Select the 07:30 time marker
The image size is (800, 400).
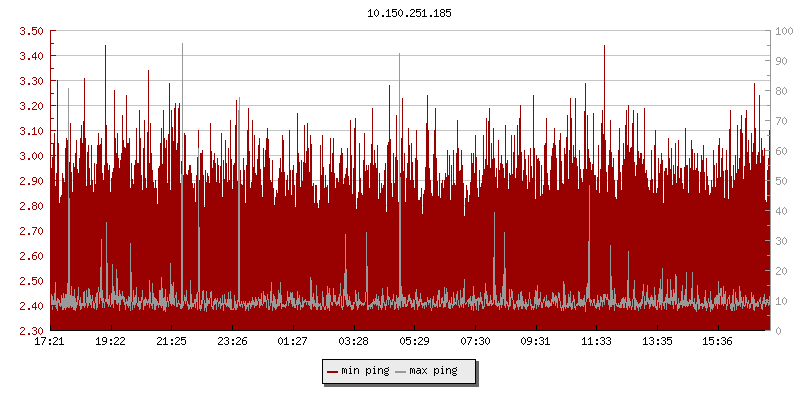click(475, 342)
